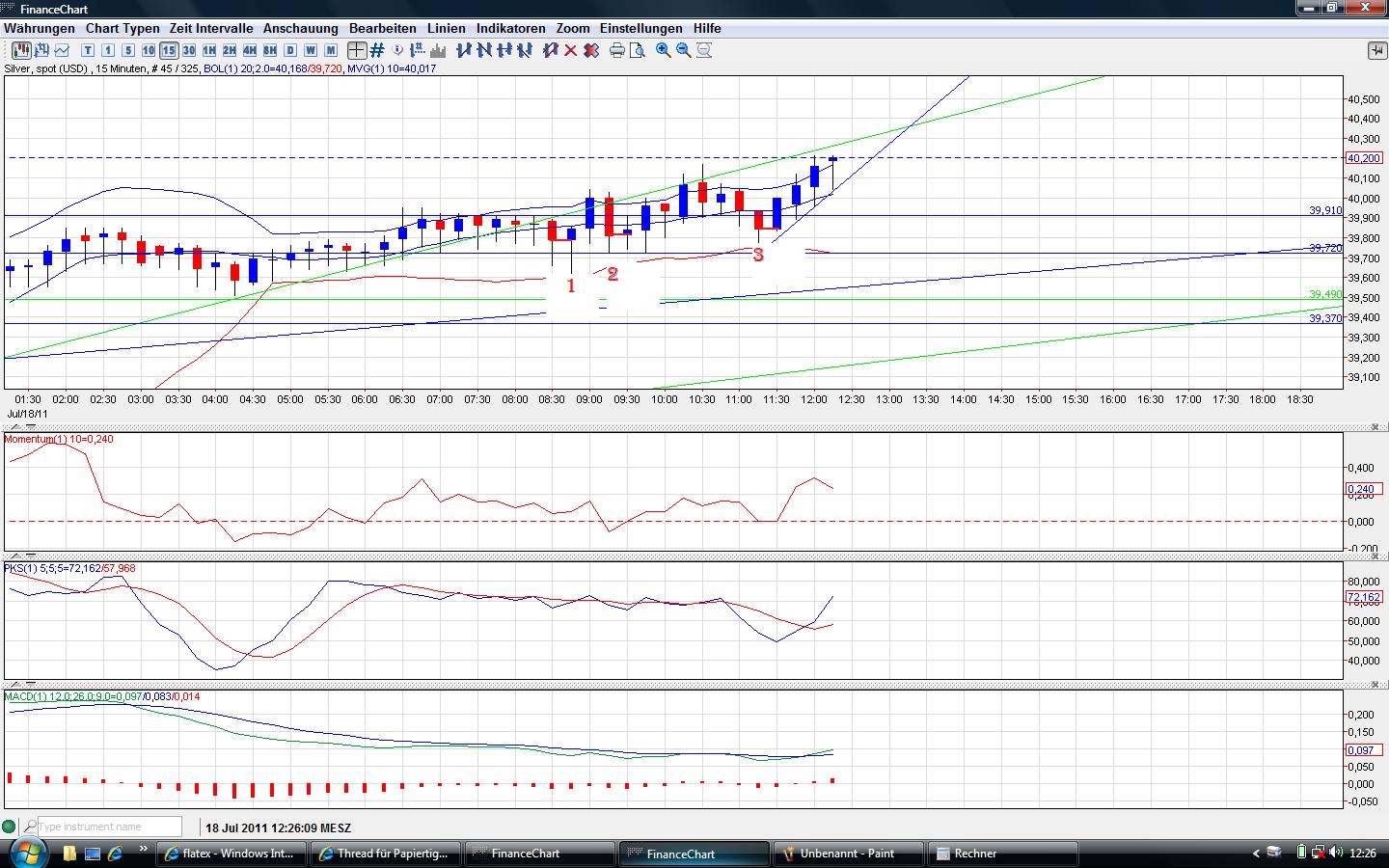Click Internet Explorer quick launch icon
This screenshot has height=868, width=1389.
tap(116, 854)
